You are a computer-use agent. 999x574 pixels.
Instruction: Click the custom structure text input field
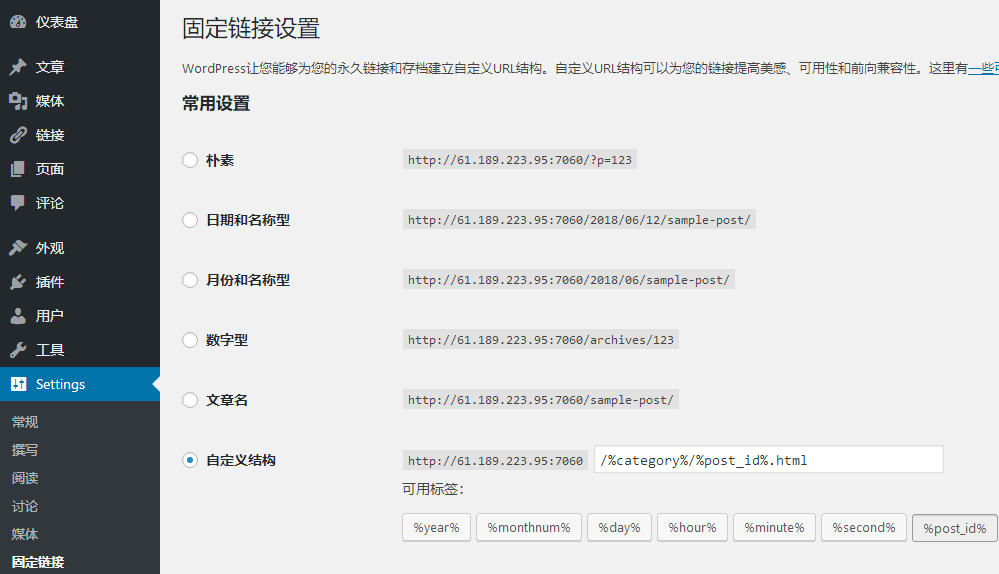click(768, 460)
